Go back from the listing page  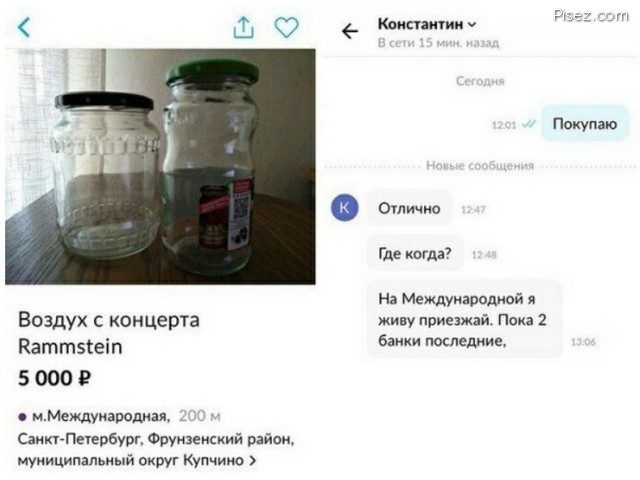24,28
